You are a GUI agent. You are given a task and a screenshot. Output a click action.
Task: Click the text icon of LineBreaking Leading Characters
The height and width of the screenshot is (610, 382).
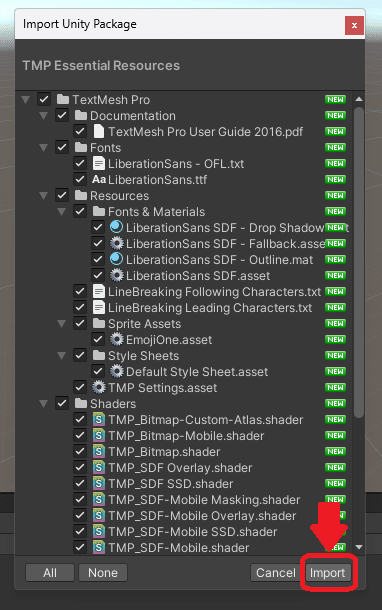click(99, 307)
